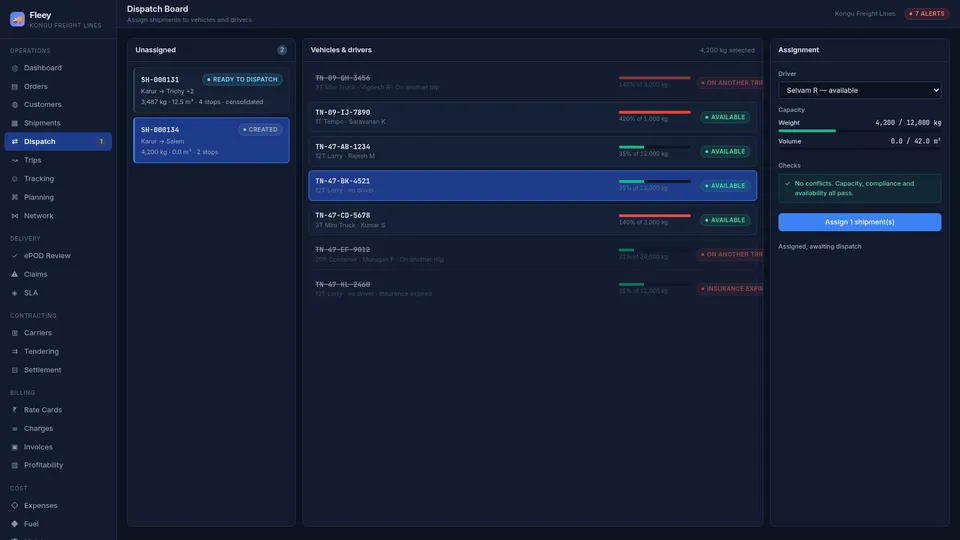Select vehicle TN-09-IJ-7890 row
960x540 pixels.
point(533,117)
